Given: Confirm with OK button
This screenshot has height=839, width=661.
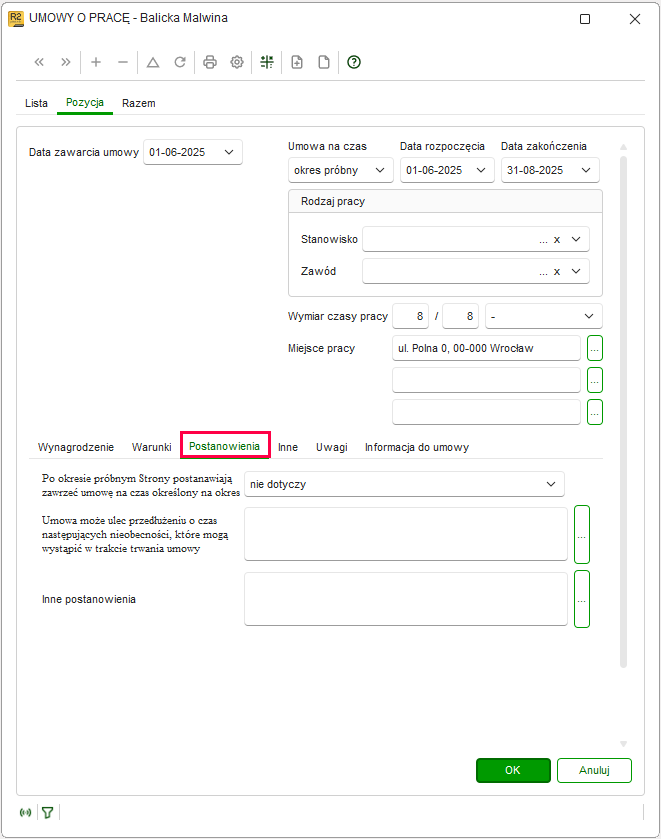Looking at the screenshot, I should 513,770.
